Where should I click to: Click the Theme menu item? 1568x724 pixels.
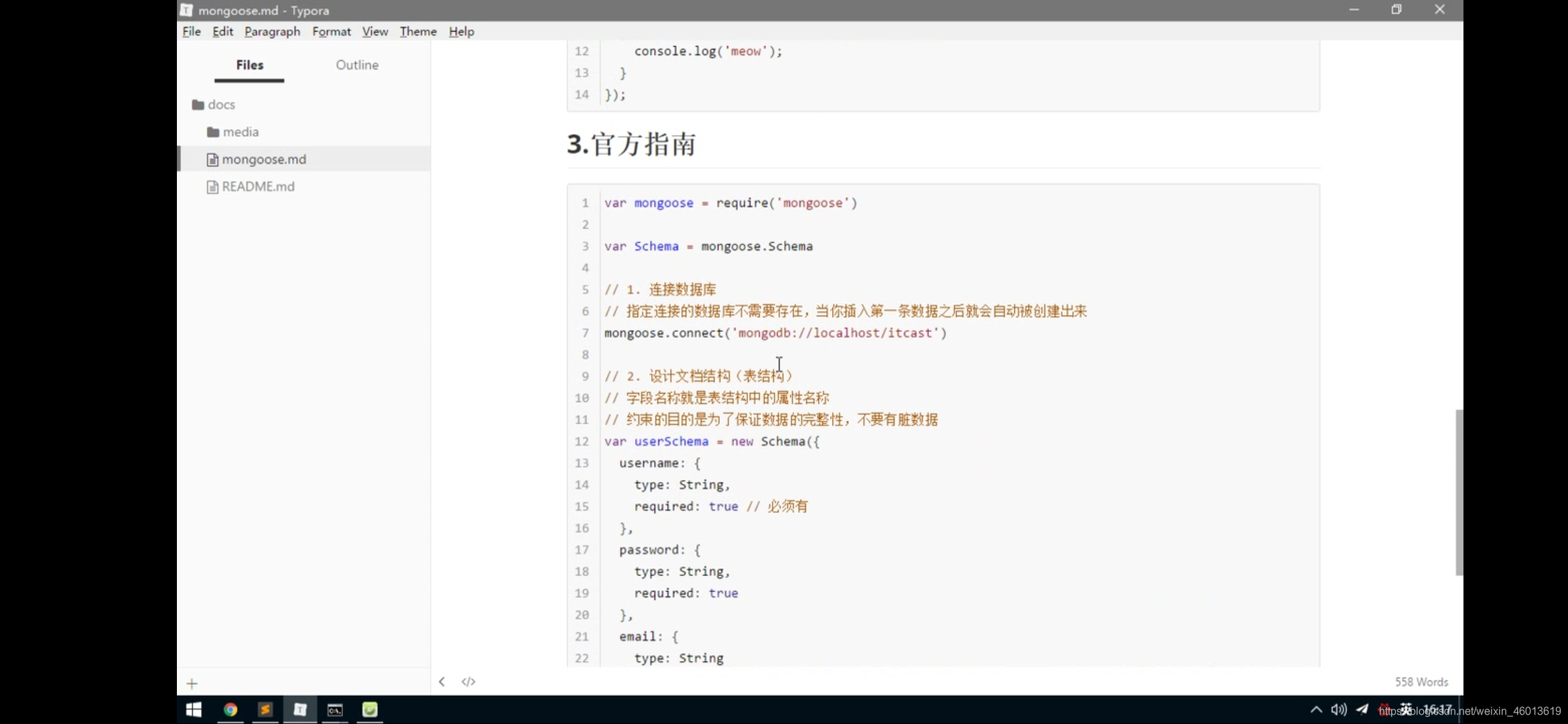tap(418, 31)
